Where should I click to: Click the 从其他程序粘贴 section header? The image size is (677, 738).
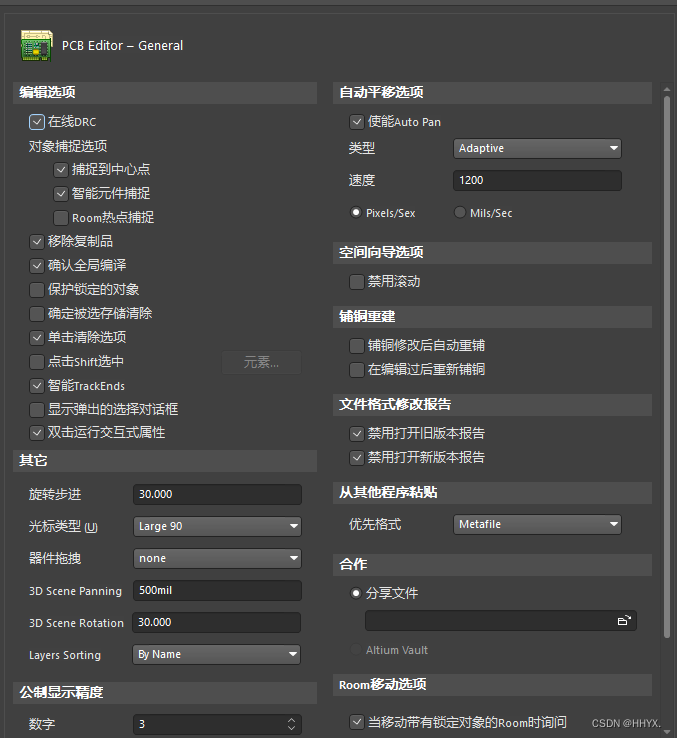(492, 493)
